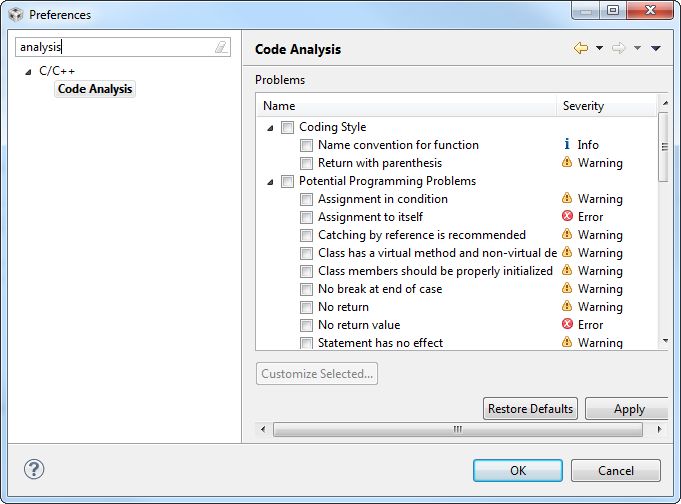
Task: Collapse the C/C++ tree node
Action: [x=28, y=71]
